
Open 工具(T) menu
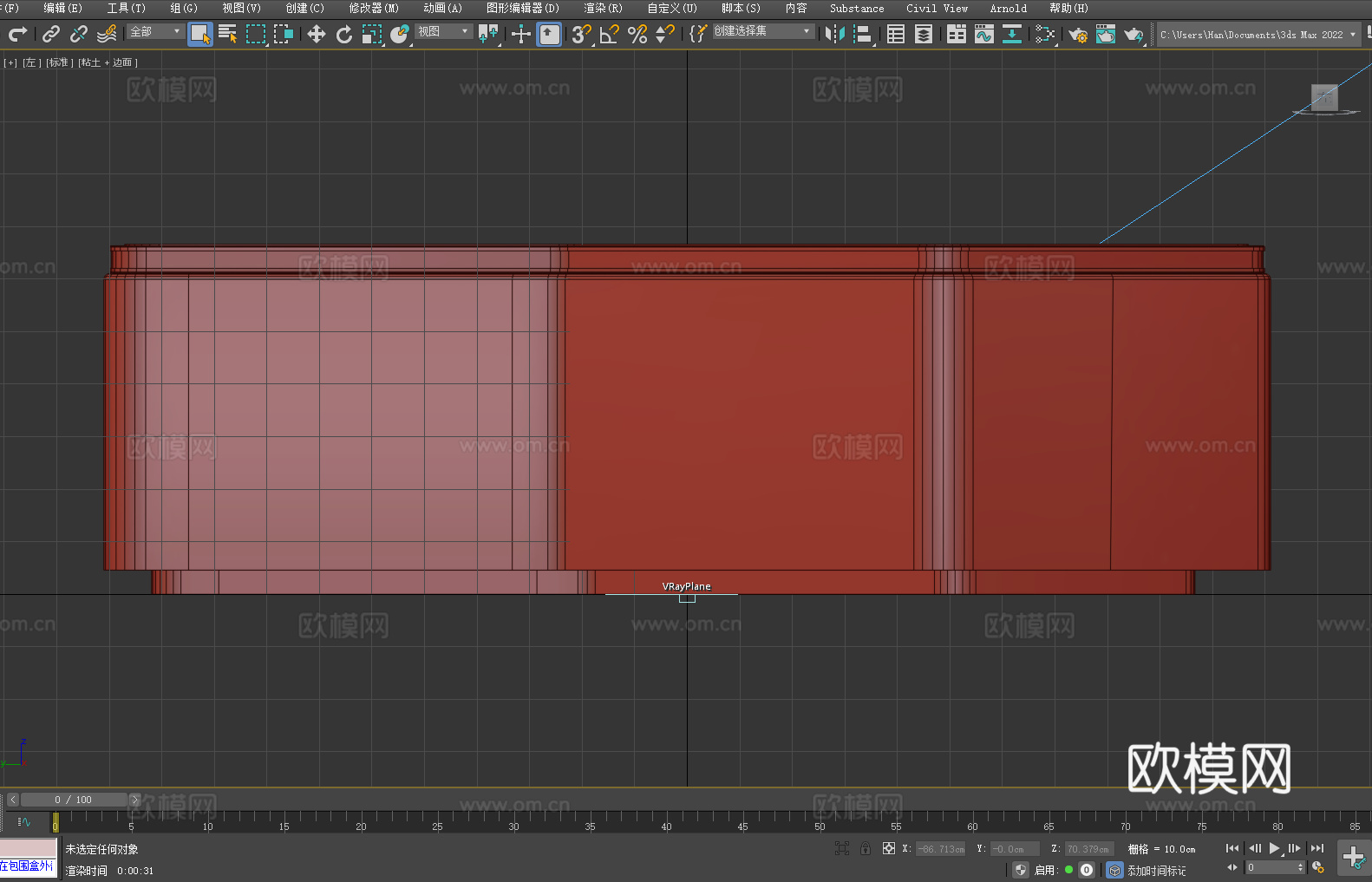[x=126, y=8]
